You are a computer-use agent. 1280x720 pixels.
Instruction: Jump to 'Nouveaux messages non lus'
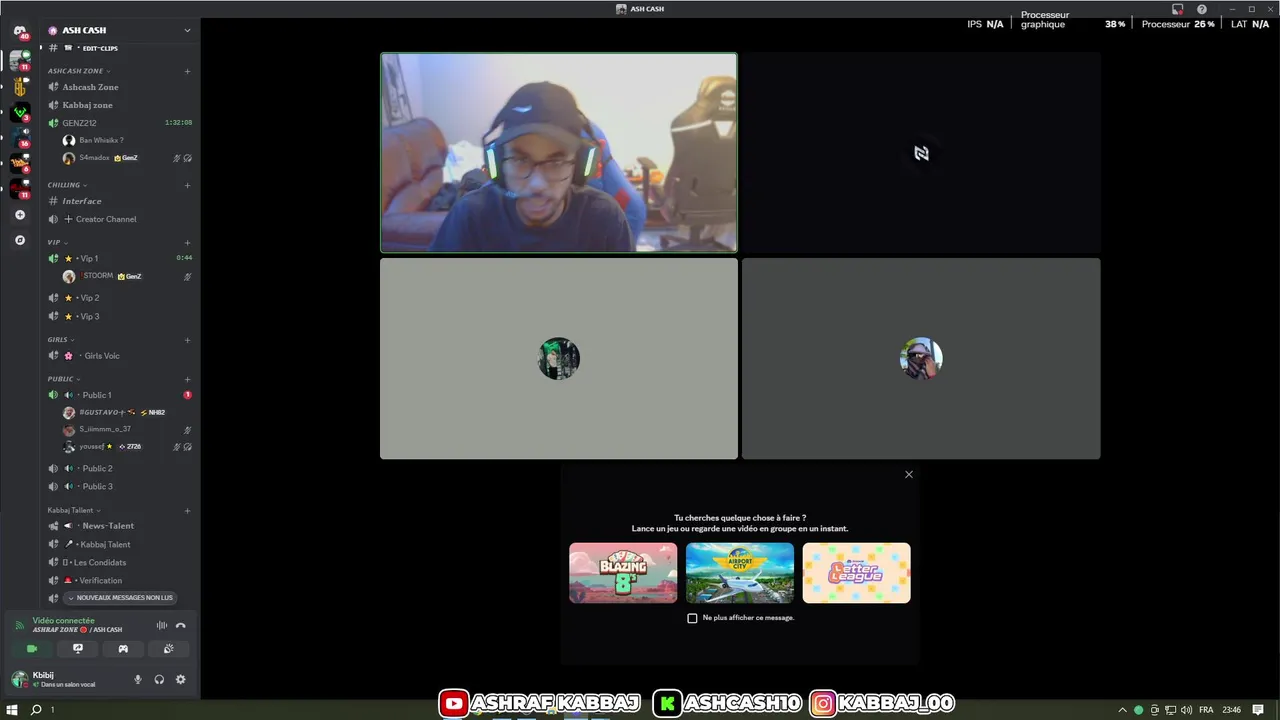pos(120,598)
